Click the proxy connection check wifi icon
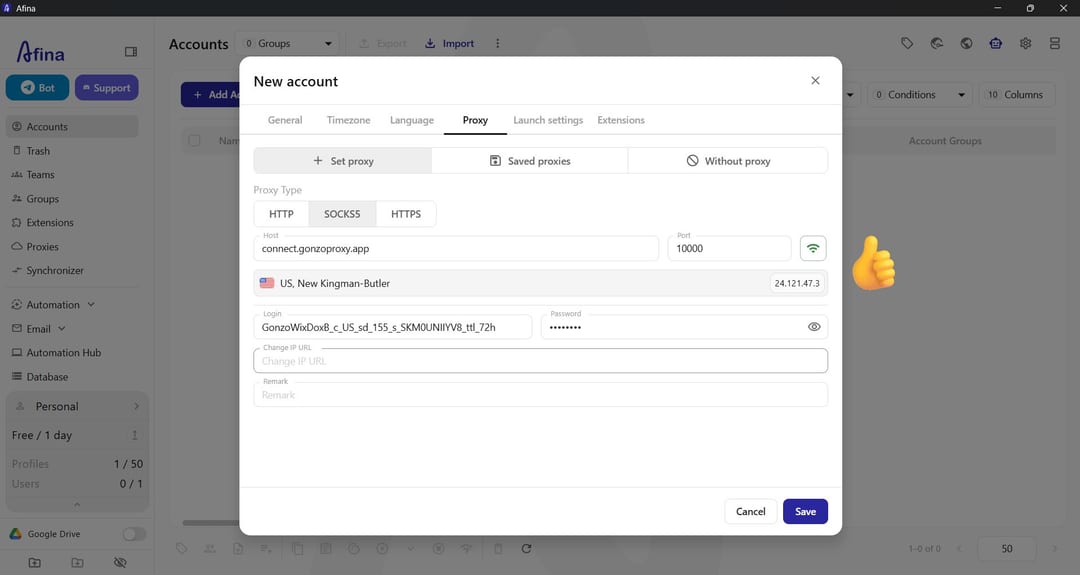 point(813,249)
